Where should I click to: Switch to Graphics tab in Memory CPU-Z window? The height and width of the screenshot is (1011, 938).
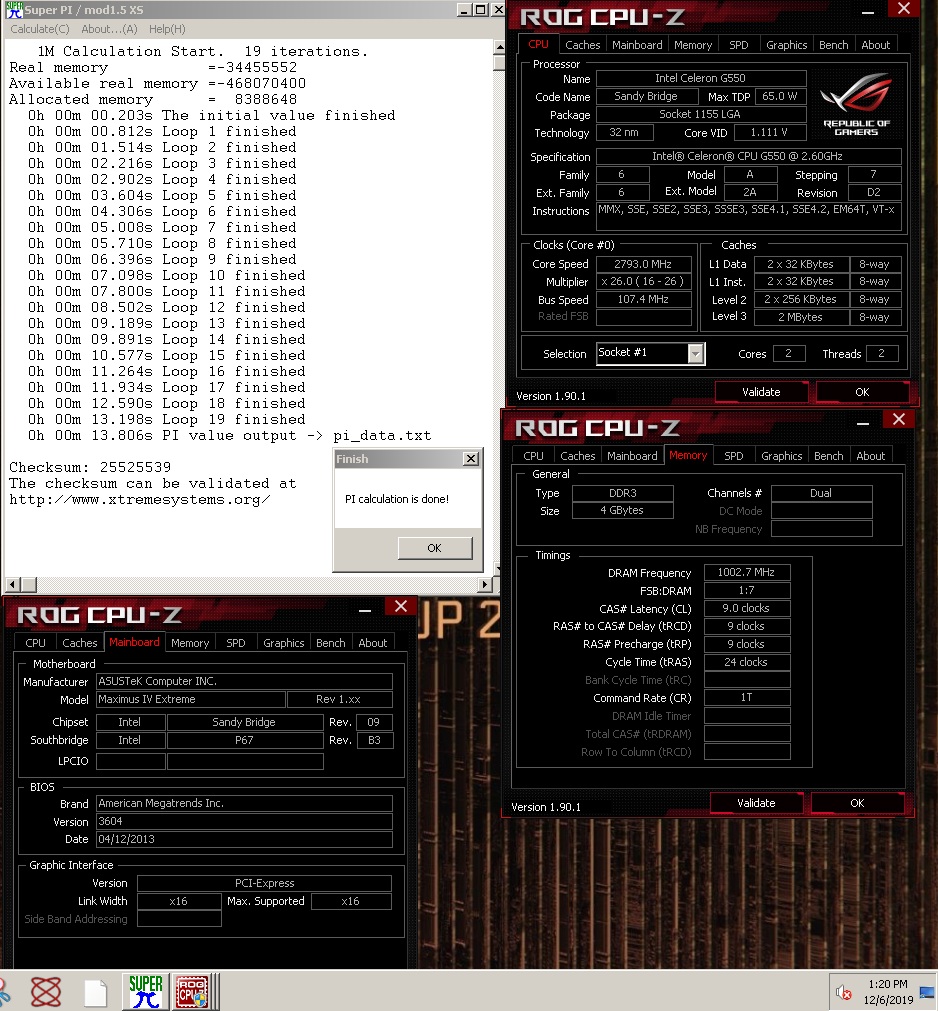(781, 456)
